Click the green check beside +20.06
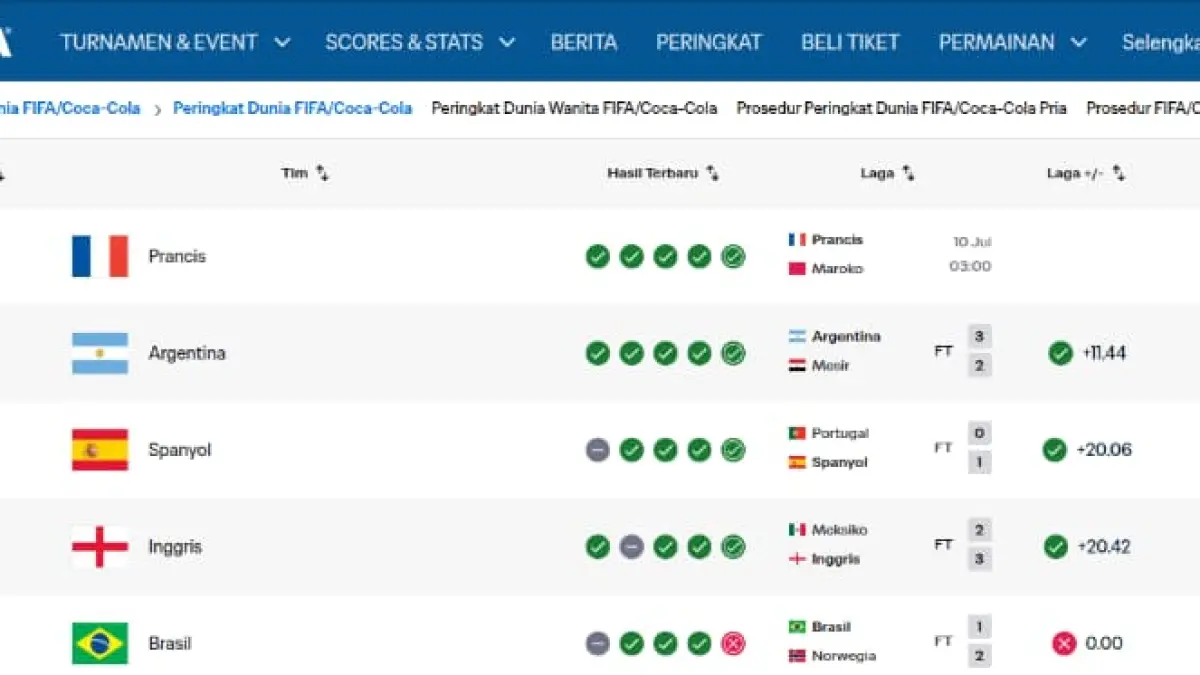Viewport: 1200px width, 675px height. [1054, 450]
